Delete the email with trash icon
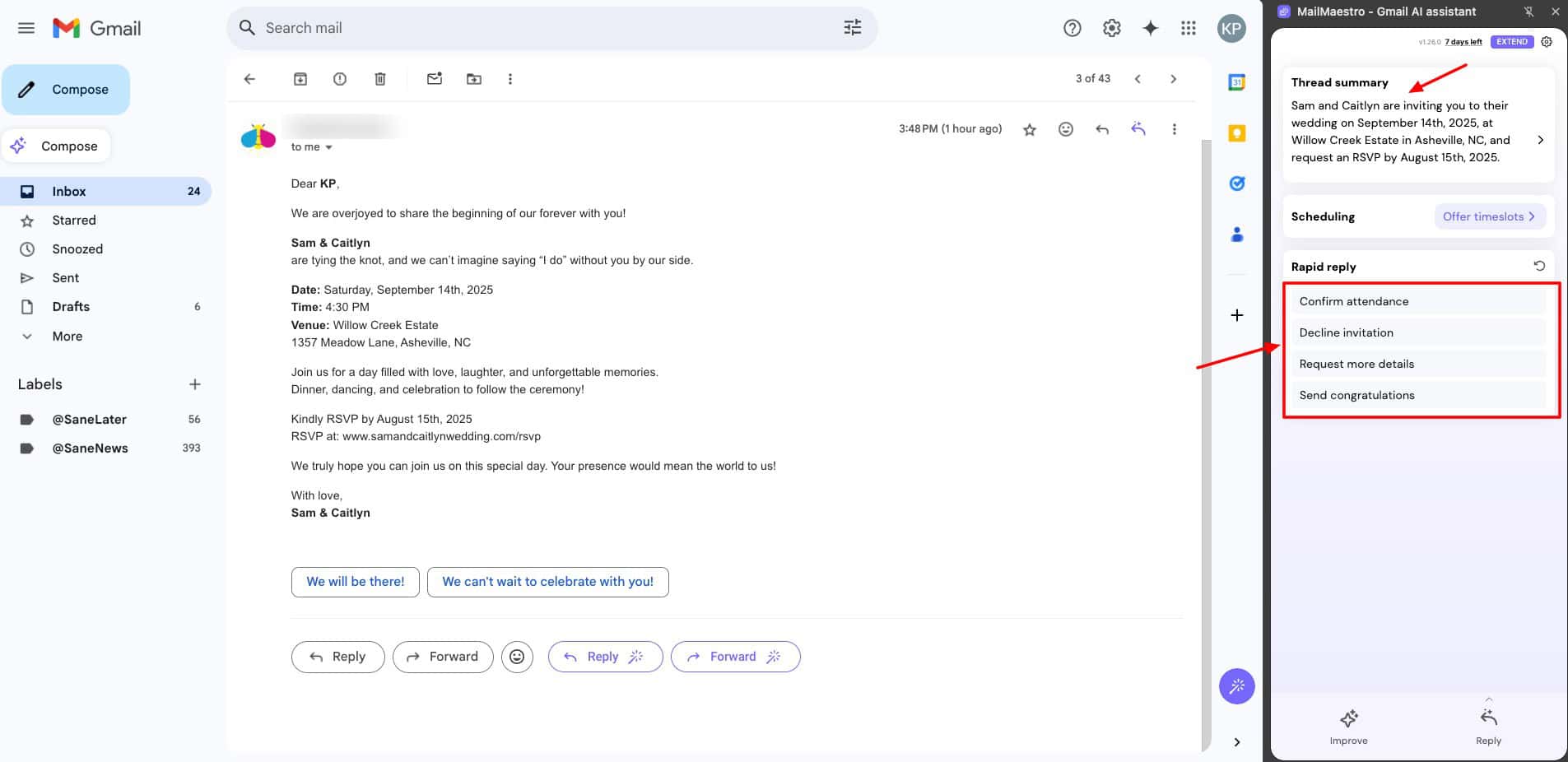The height and width of the screenshot is (762, 1568). pos(379,79)
